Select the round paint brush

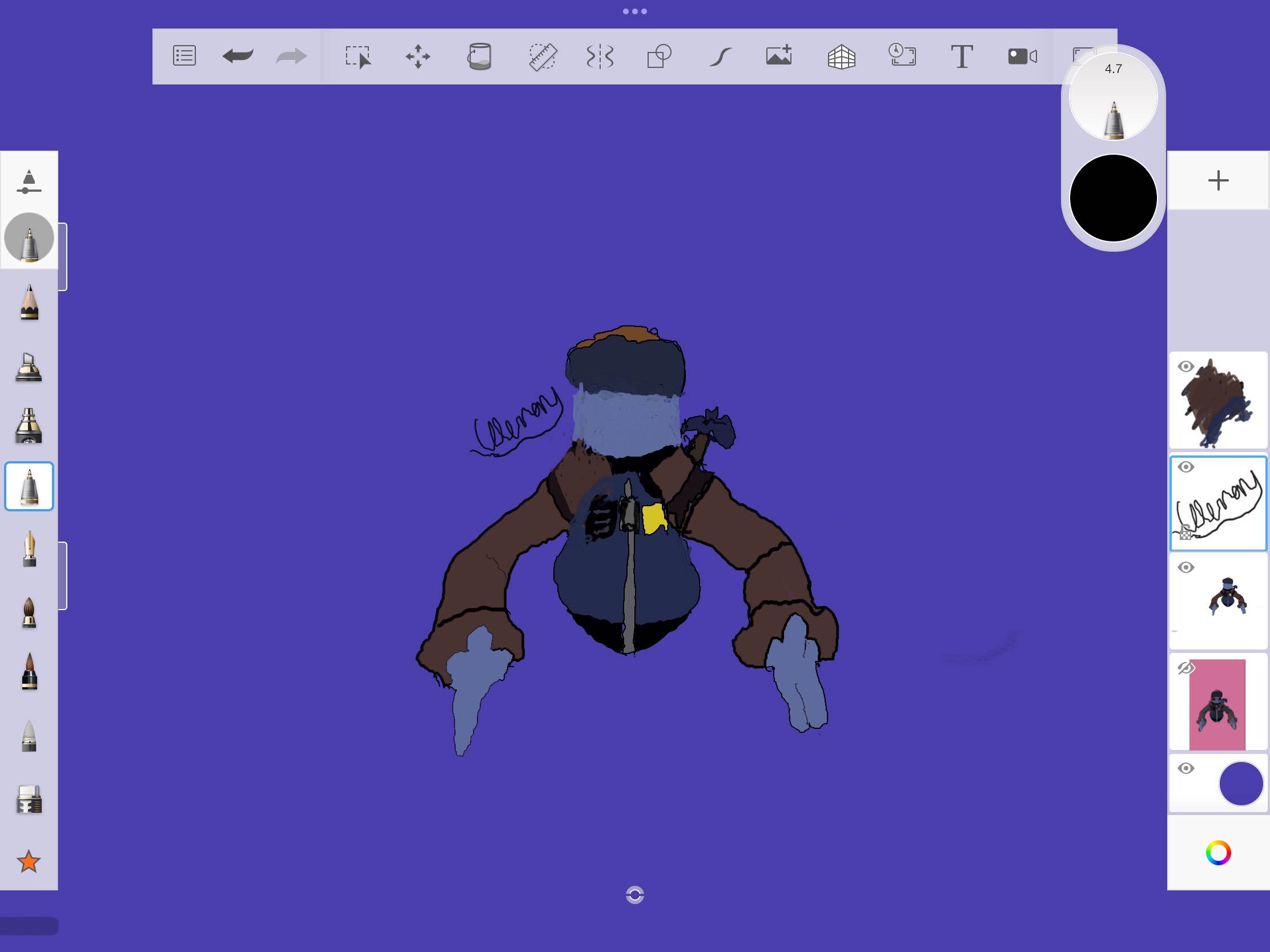coord(29,612)
